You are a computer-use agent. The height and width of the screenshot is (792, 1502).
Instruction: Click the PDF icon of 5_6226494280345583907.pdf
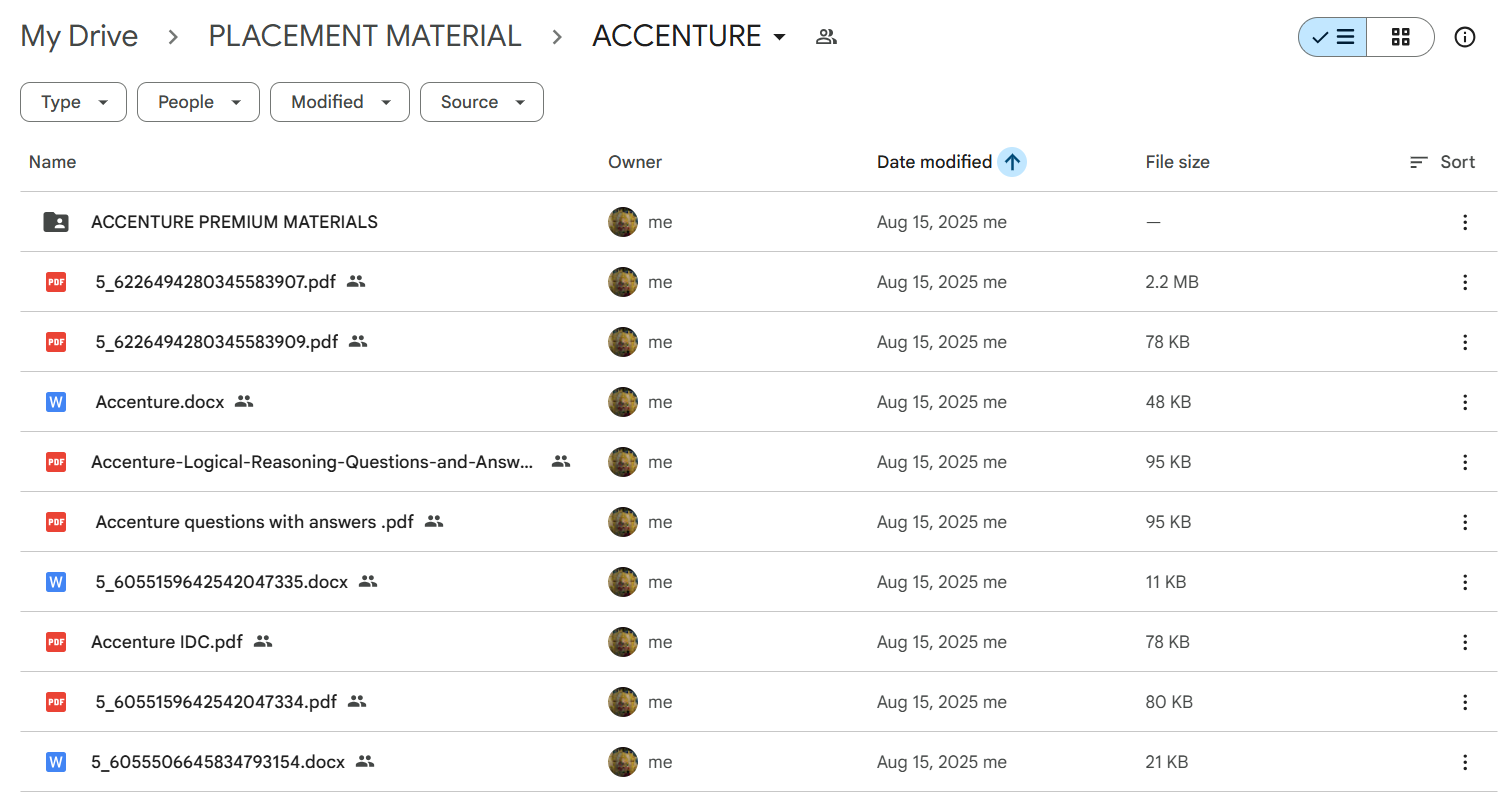coord(56,282)
